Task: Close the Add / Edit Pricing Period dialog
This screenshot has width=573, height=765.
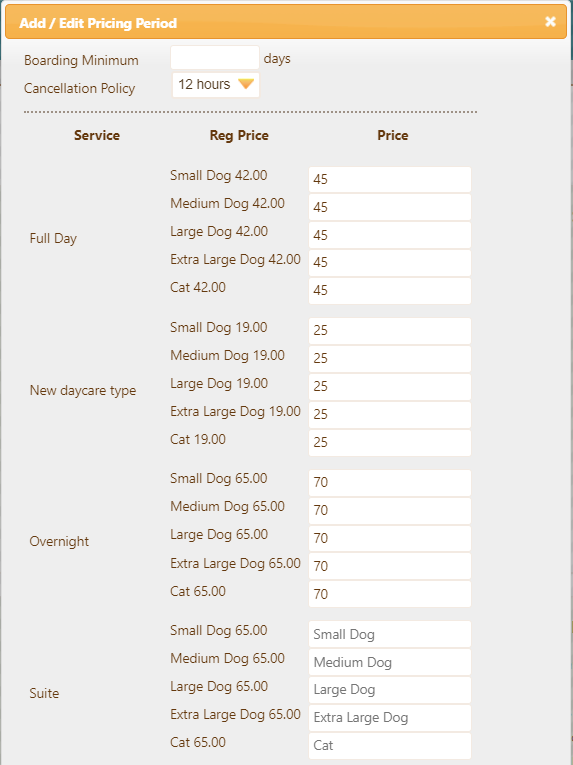Action: [550, 21]
